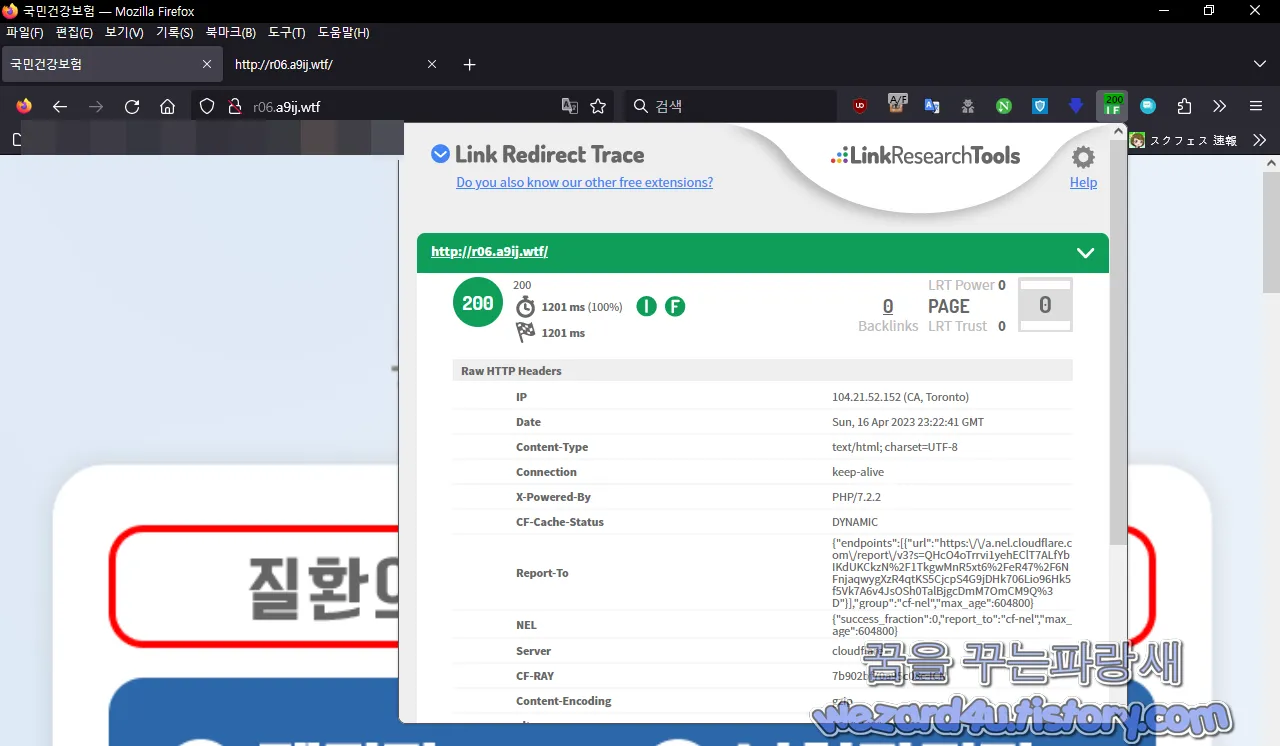The width and height of the screenshot is (1280, 746).
Task: Switch to the 국민건강보험 tab
Action: [111, 64]
